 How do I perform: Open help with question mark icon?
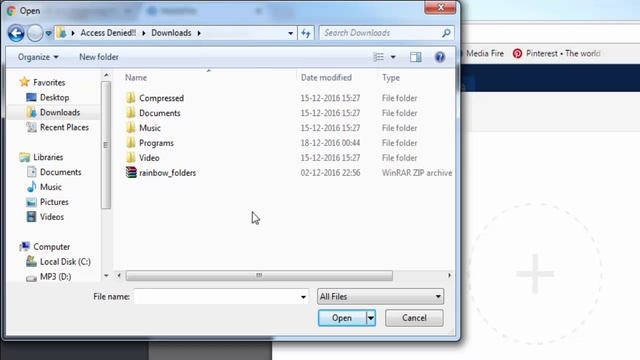[x=440, y=57]
